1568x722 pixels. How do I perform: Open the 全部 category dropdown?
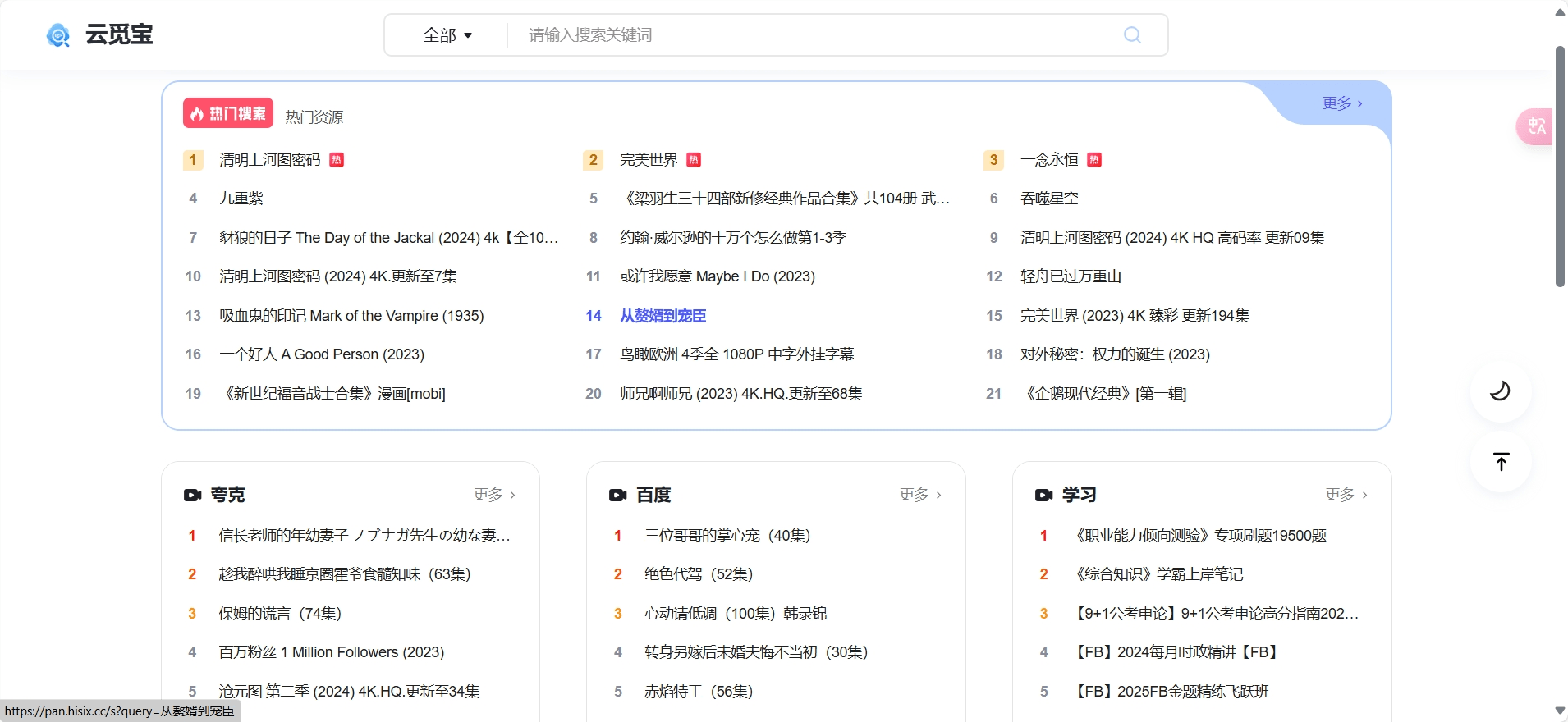447,35
